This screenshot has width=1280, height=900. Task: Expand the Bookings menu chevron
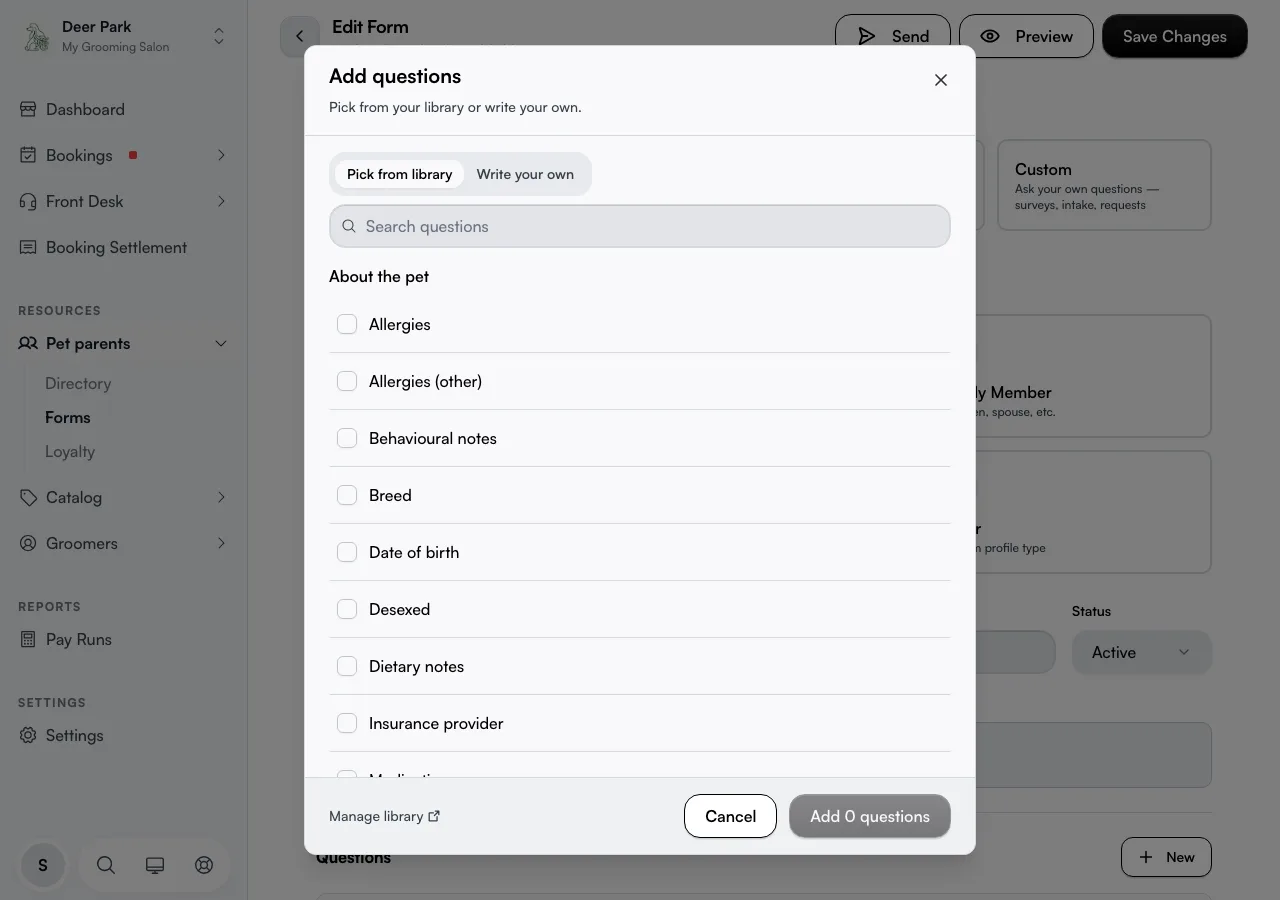point(221,155)
